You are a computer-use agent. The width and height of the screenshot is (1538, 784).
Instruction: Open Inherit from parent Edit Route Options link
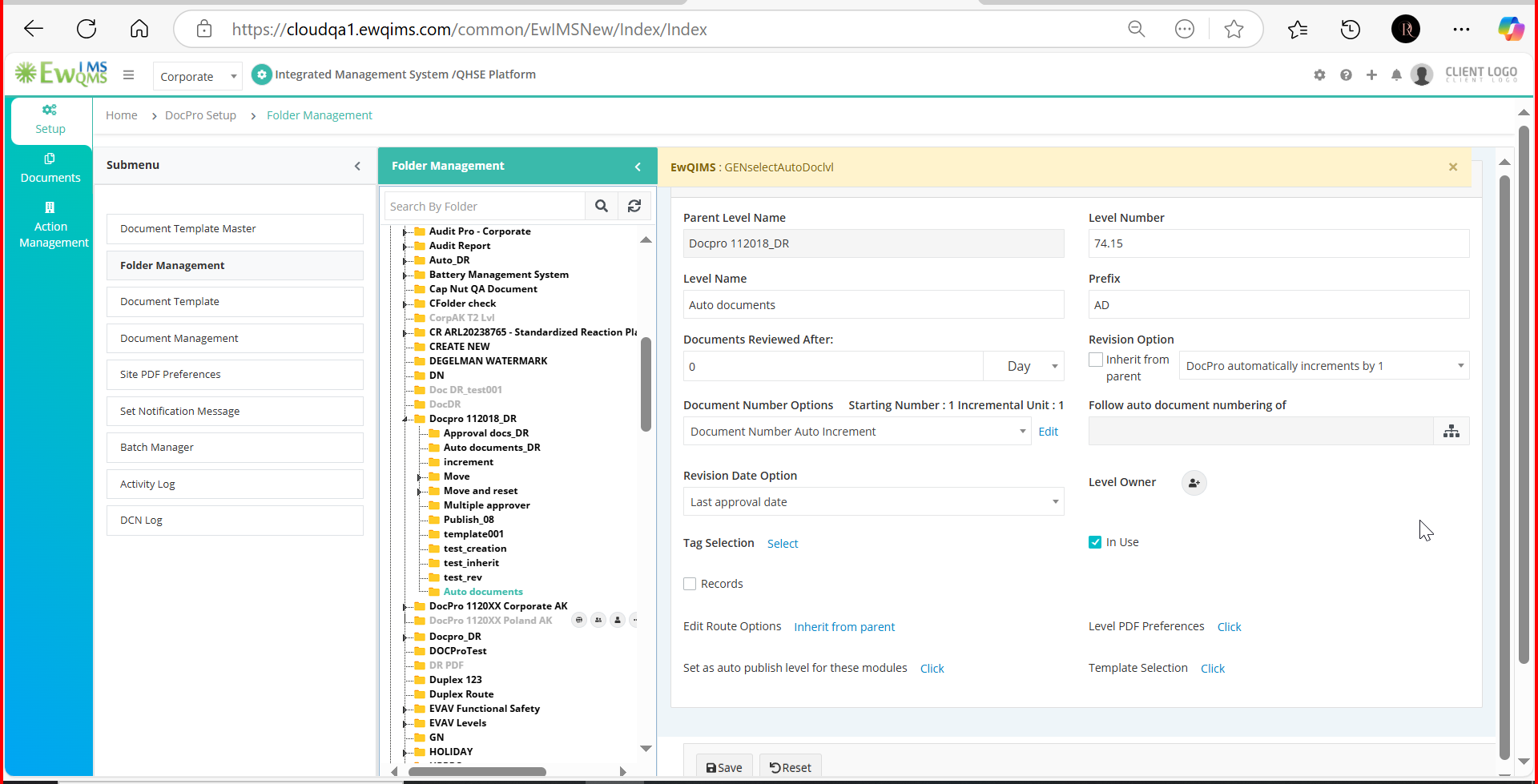click(x=844, y=627)
